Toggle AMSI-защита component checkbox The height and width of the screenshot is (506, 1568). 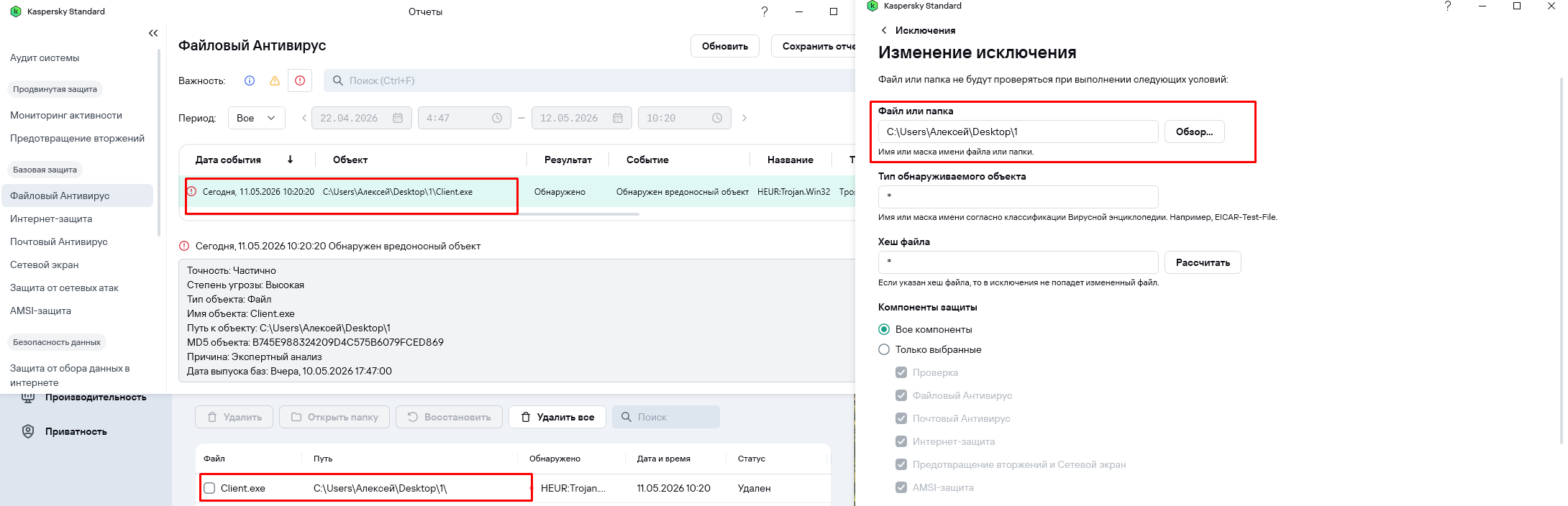901,487
